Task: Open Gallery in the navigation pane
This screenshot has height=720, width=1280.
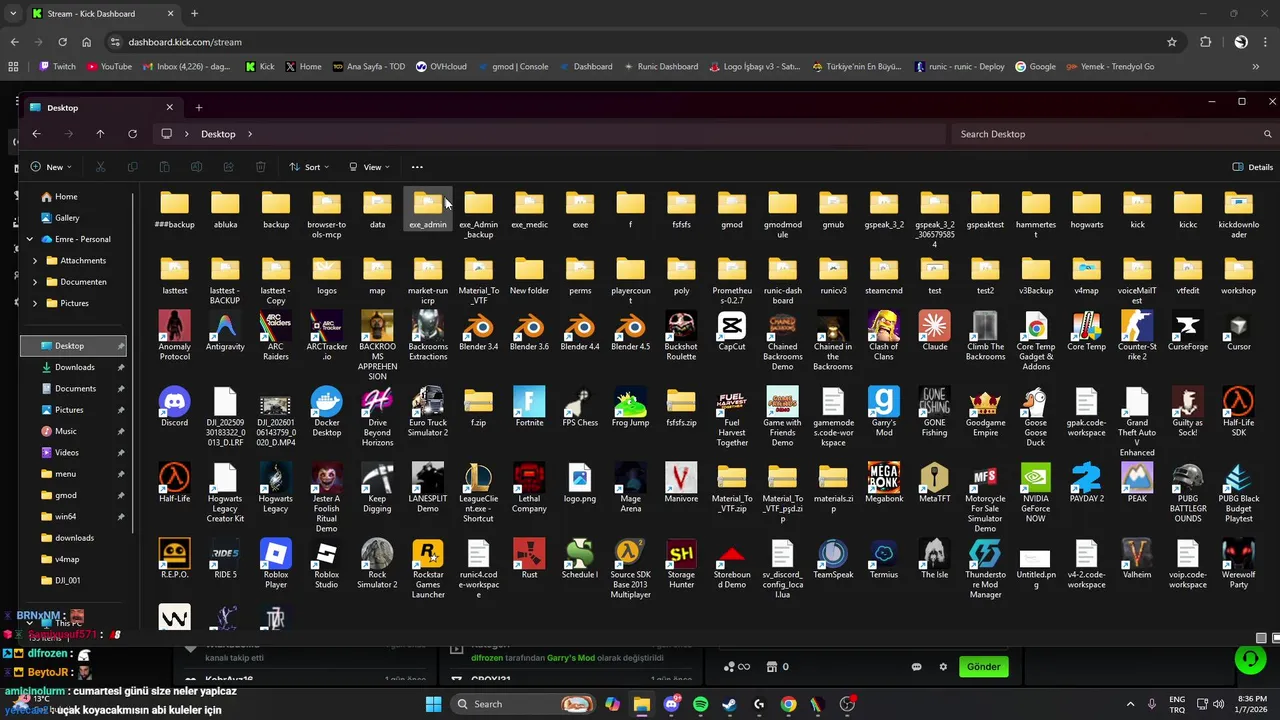Action: point(67,218)
